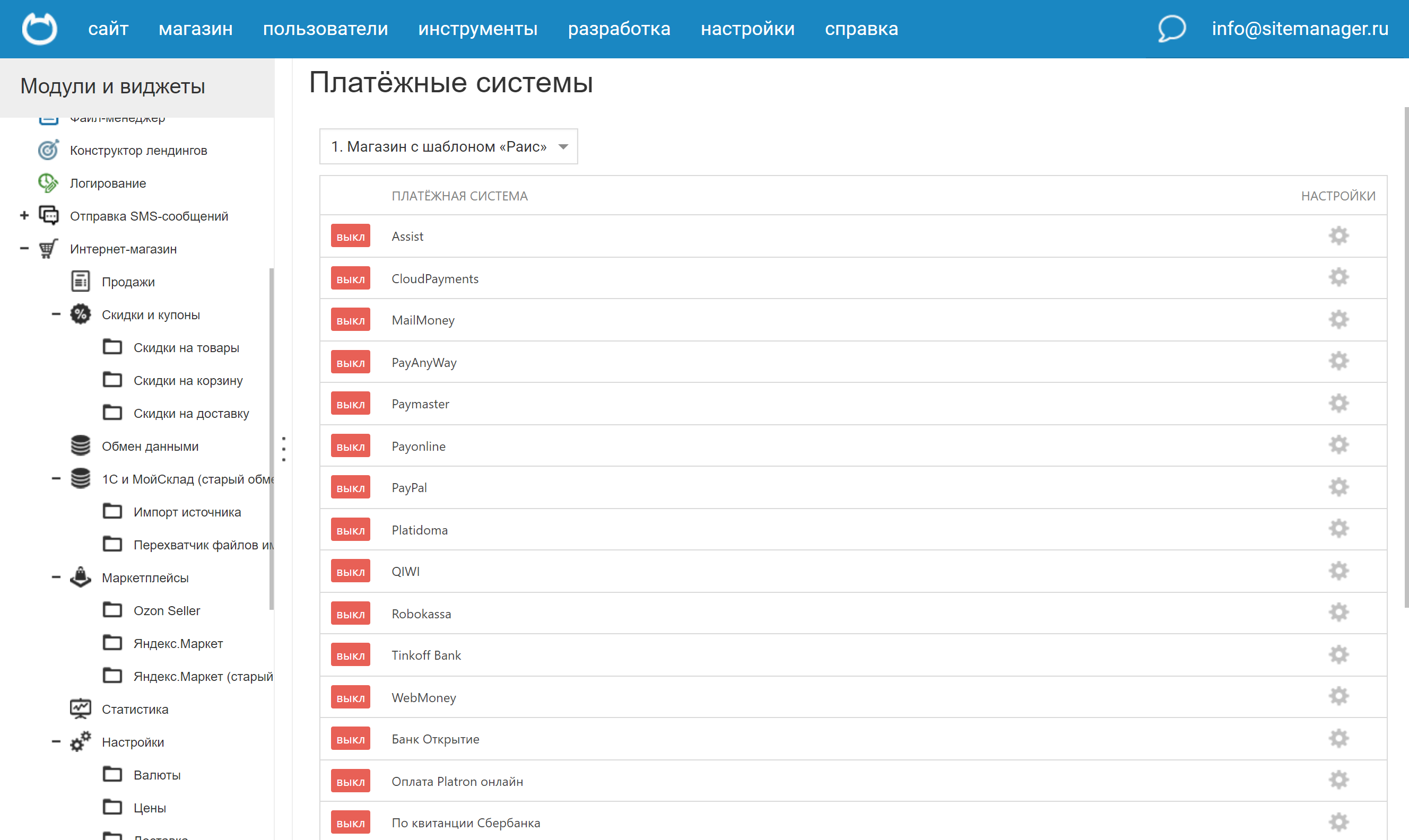Open the Статистика chart icon
This screenshot has width=1409, height=840.
click(81, 708)
